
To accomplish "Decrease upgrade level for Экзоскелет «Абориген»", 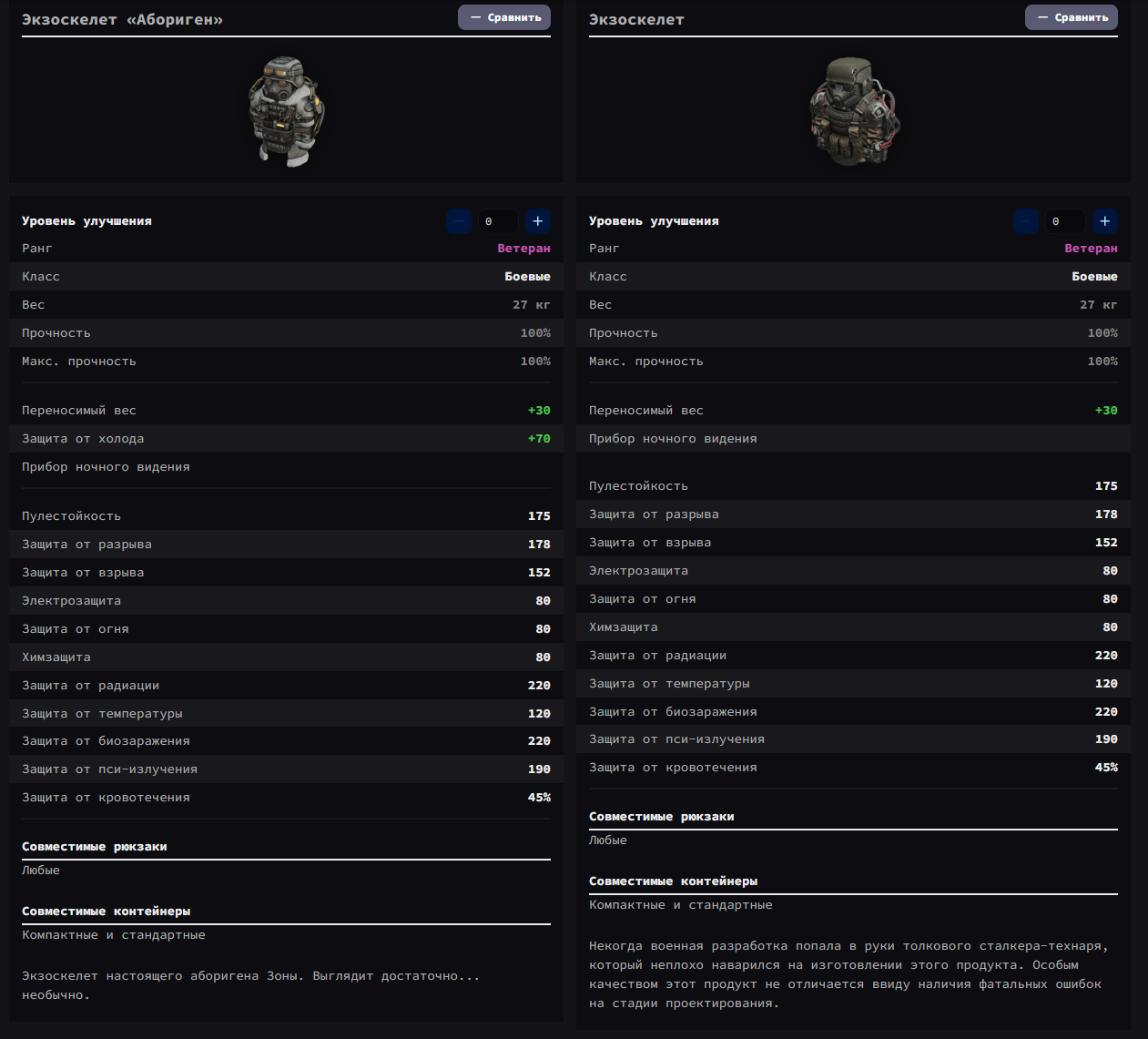I will pos(459,221).
